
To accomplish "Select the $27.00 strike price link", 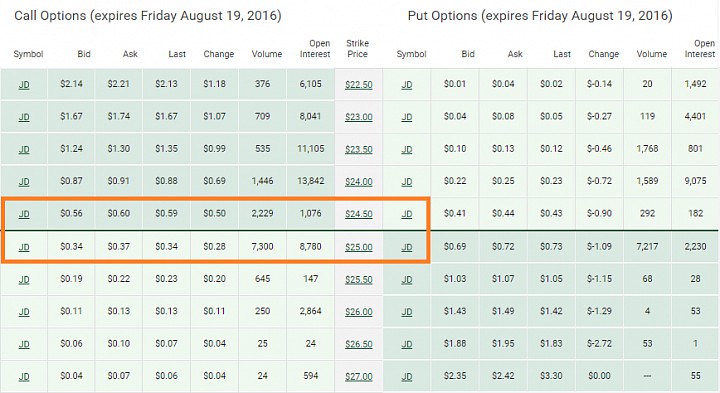I will coord(359,376).
